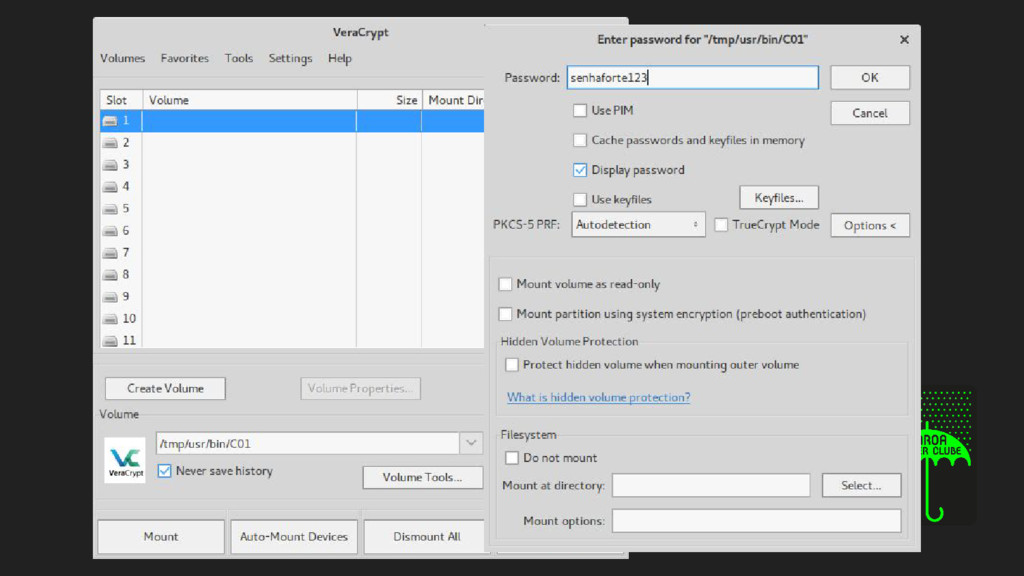Check Mount partition using system encryption
This screenshot has height=576, width=1024.
coord(505,314)
